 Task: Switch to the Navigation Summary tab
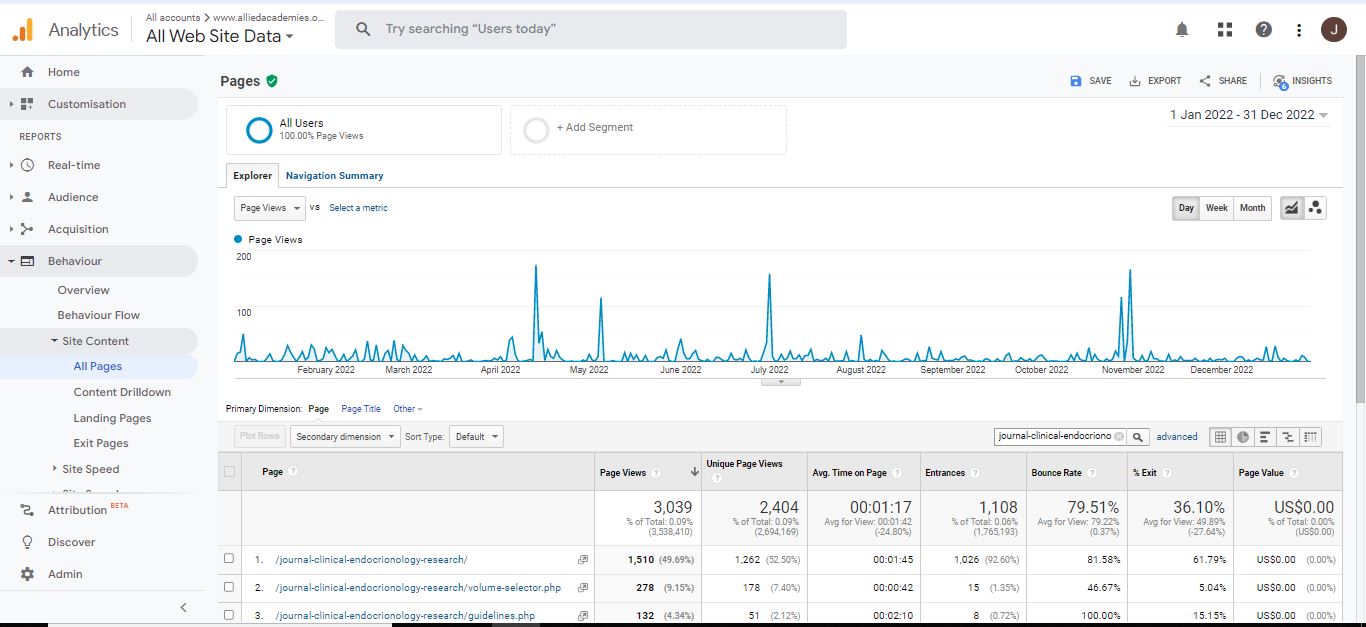(334, 176)
